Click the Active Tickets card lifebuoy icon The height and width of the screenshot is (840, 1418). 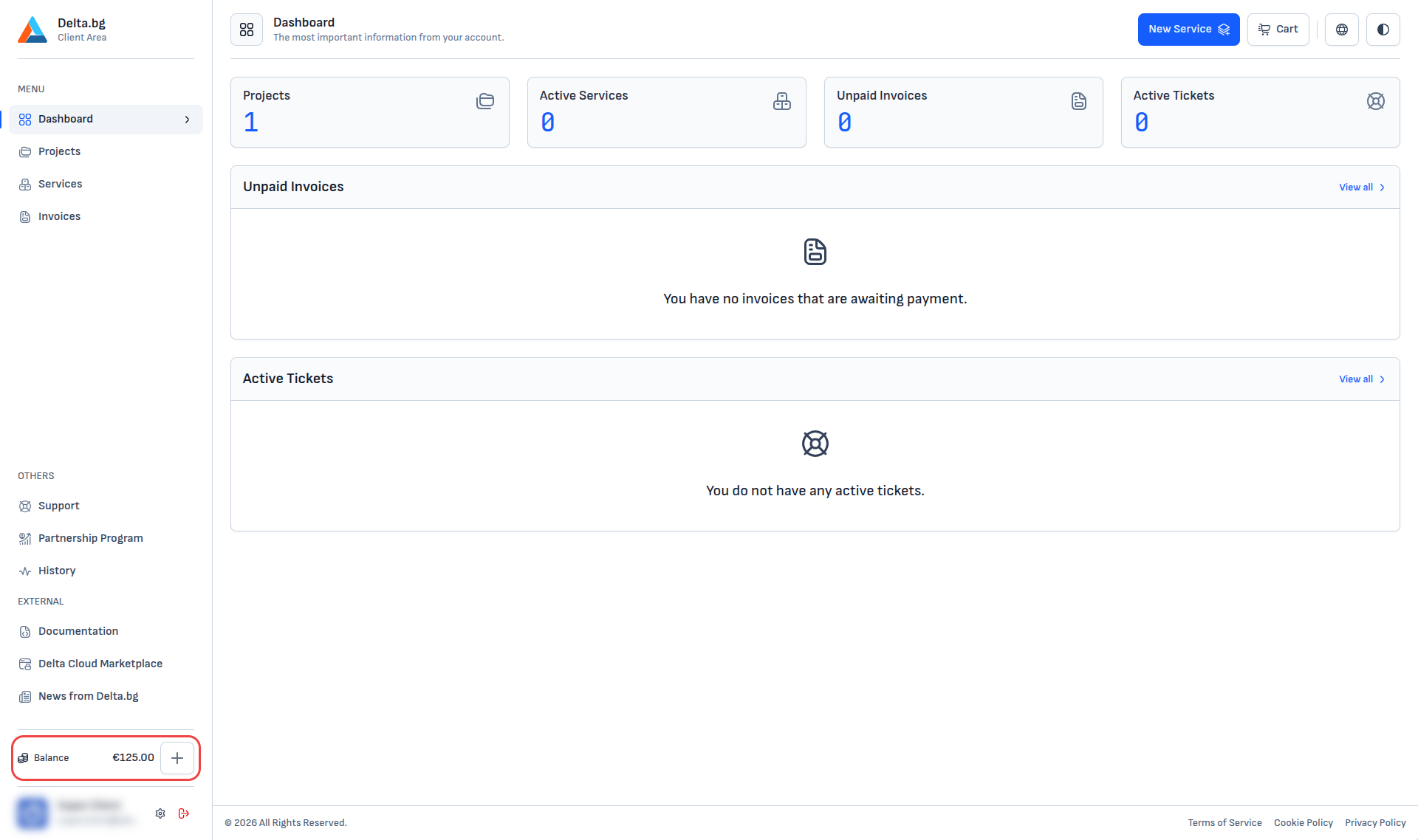click(x=1376, y=101)
